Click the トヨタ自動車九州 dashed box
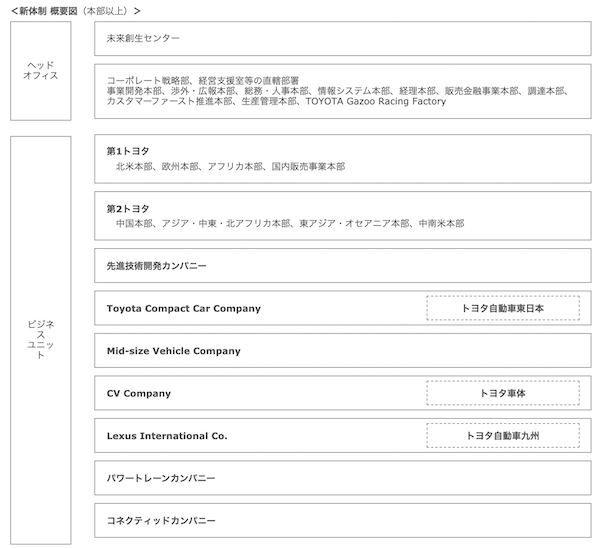This screenshot has height=548, width=600. 503,435
